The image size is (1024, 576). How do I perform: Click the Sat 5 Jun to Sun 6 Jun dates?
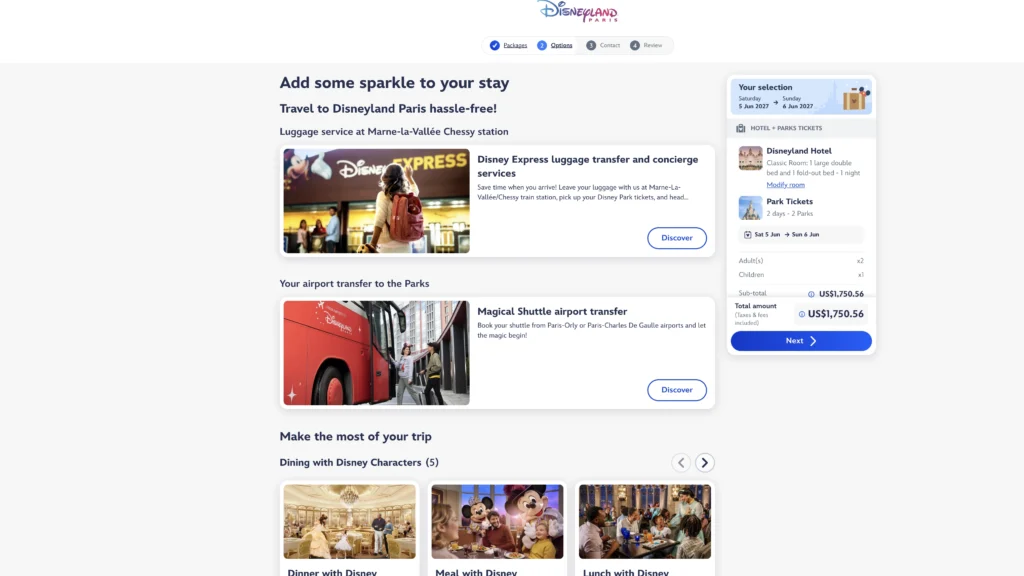(786, 234)
